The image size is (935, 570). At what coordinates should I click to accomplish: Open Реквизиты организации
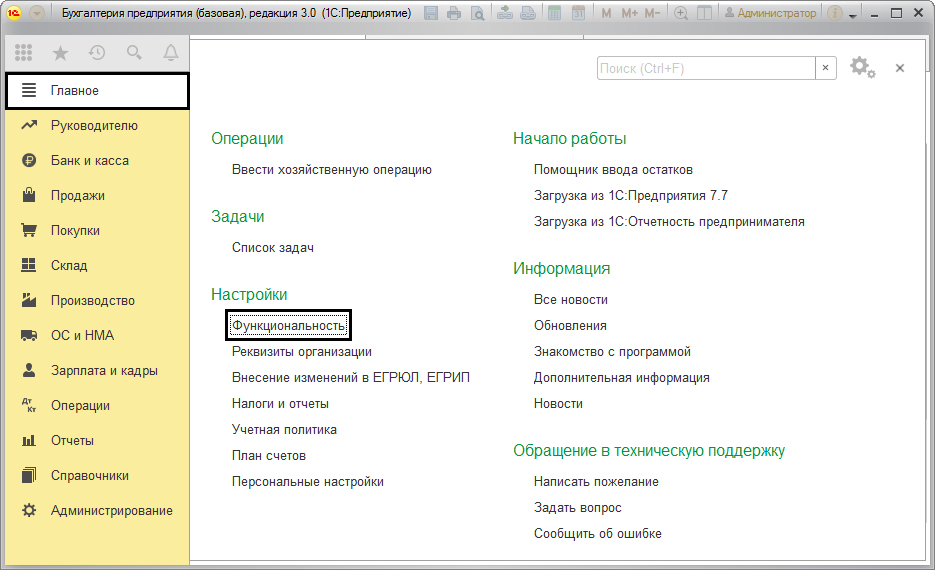pyautogui.click(x=302, y=352)
